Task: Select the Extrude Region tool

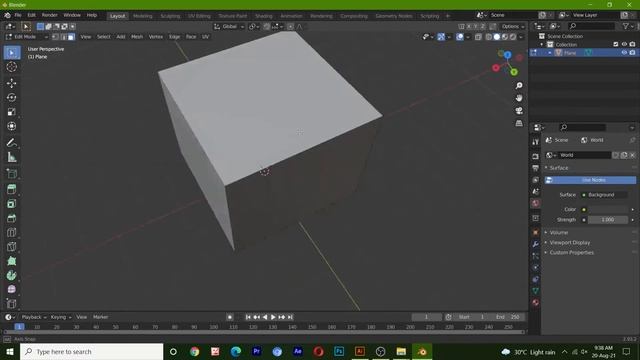Action: 12,189
